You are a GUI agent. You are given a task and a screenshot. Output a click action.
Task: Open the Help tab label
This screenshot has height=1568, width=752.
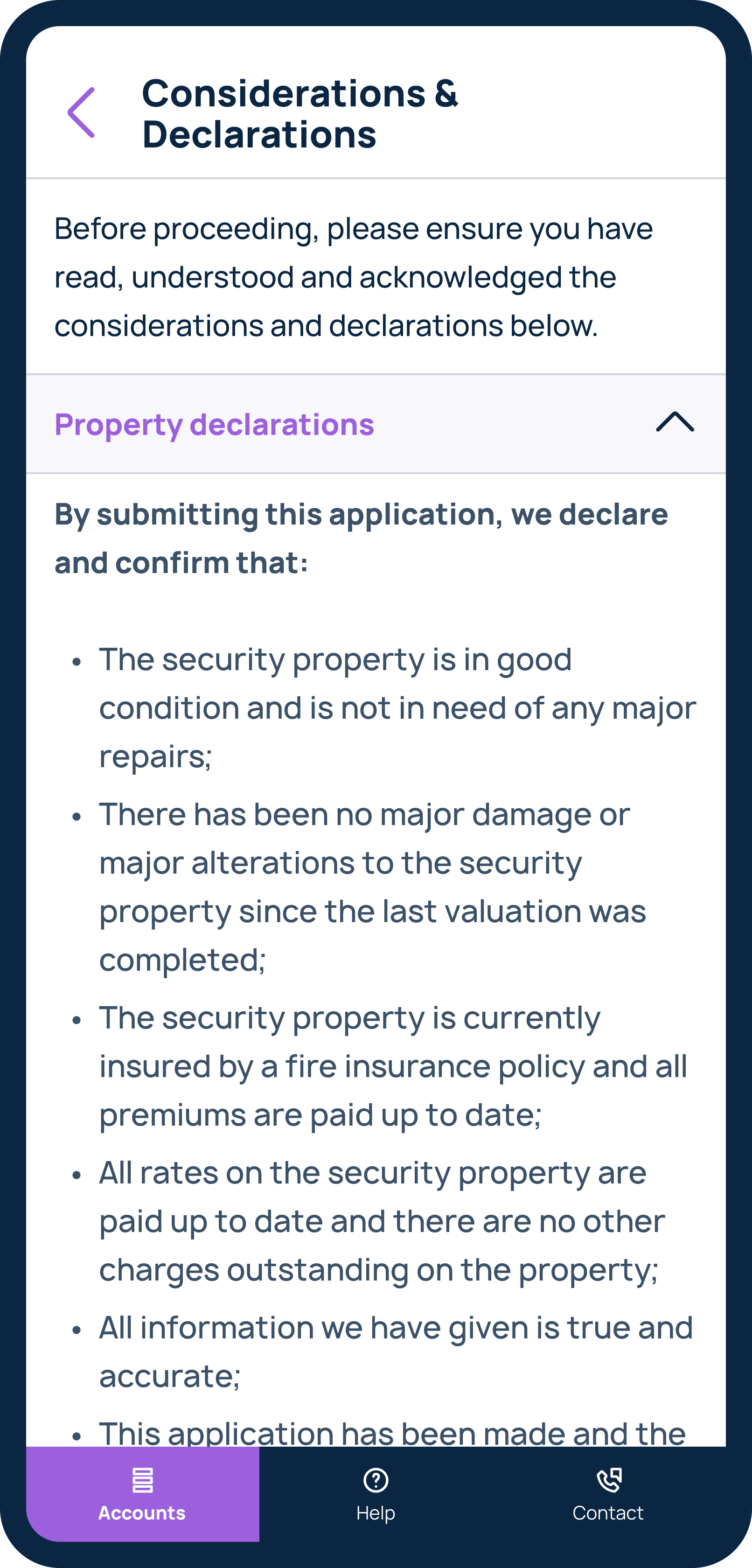click(x=376, y=1513)
